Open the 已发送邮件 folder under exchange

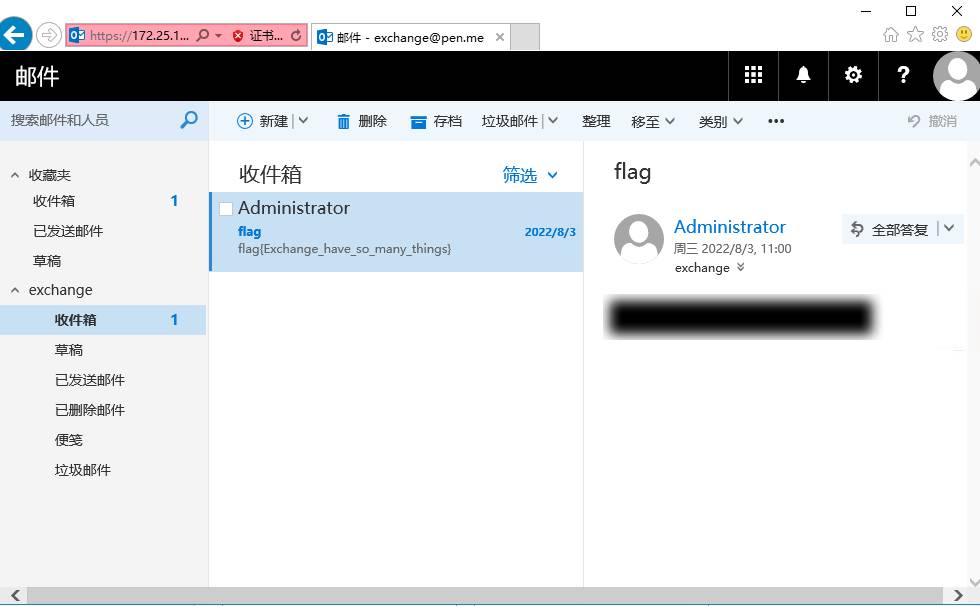90,380
